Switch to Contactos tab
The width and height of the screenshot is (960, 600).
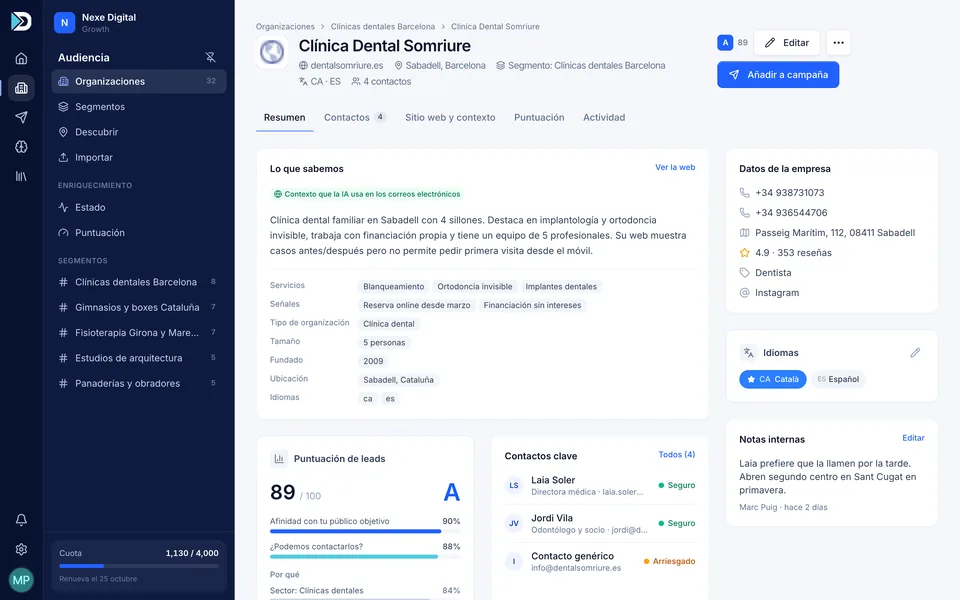click(x=354, y=118)
